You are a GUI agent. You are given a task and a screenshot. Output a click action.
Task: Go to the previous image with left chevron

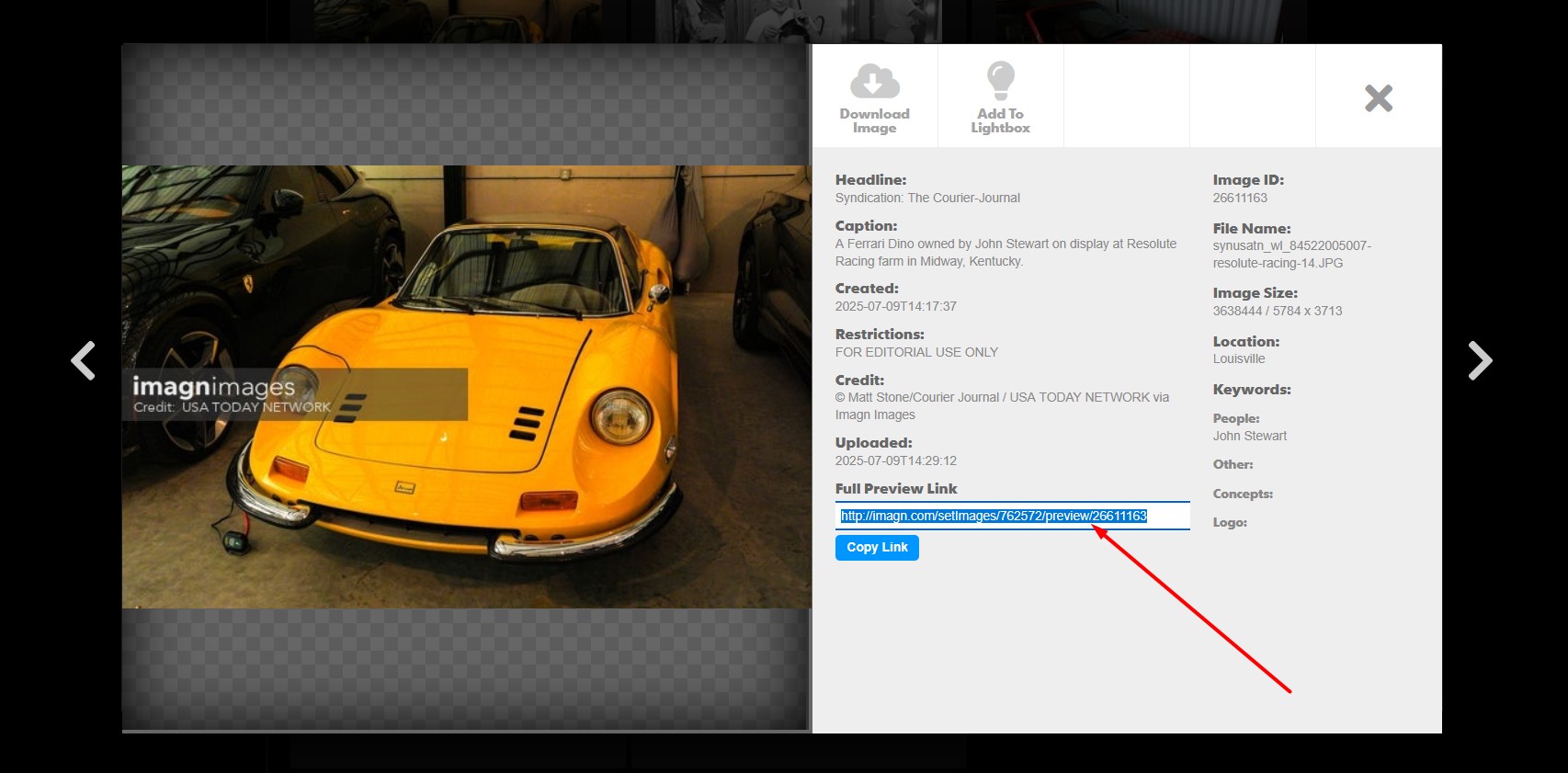[x=84, y=360]
